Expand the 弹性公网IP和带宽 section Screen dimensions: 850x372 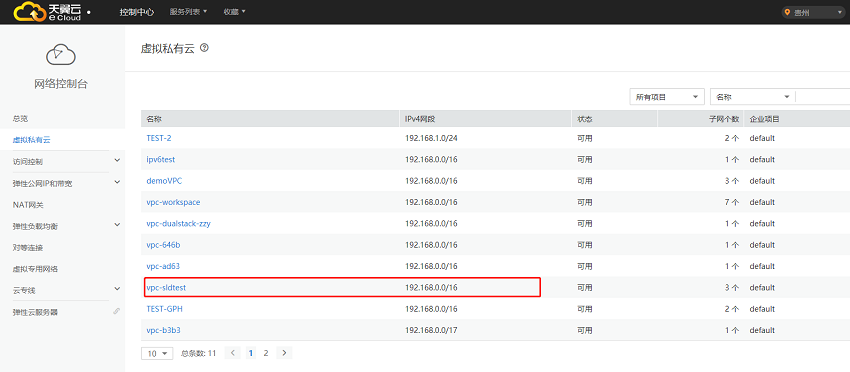[117, 182]
